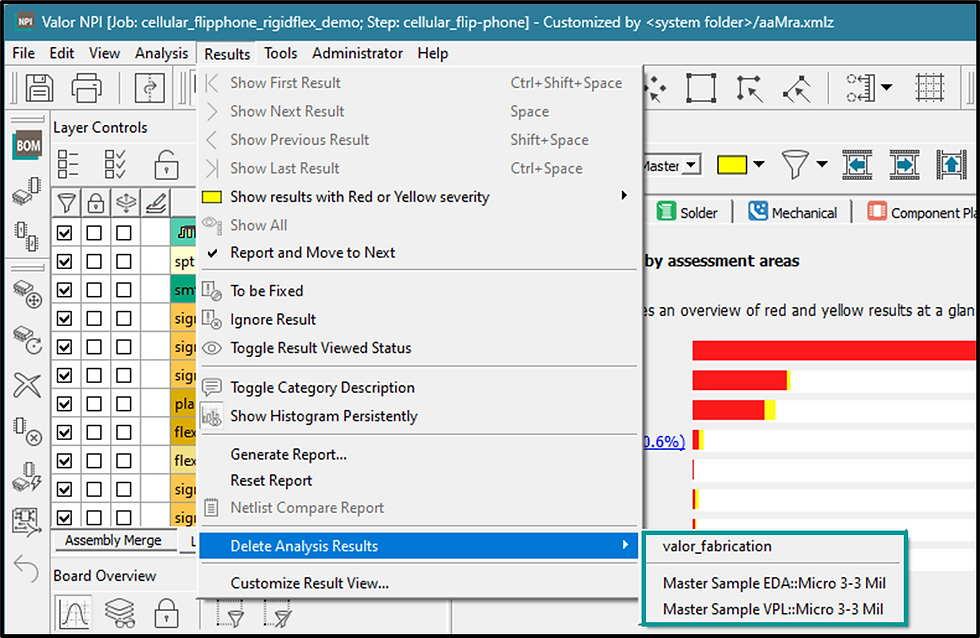Click the Save icon in toolbar
Image resolution: width=980 pixels, height=638 pixels.
39,87
